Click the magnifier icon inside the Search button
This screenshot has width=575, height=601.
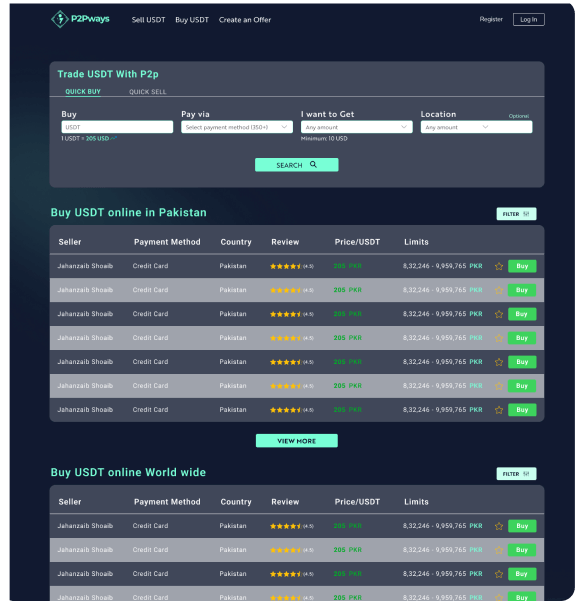(313, 164)
